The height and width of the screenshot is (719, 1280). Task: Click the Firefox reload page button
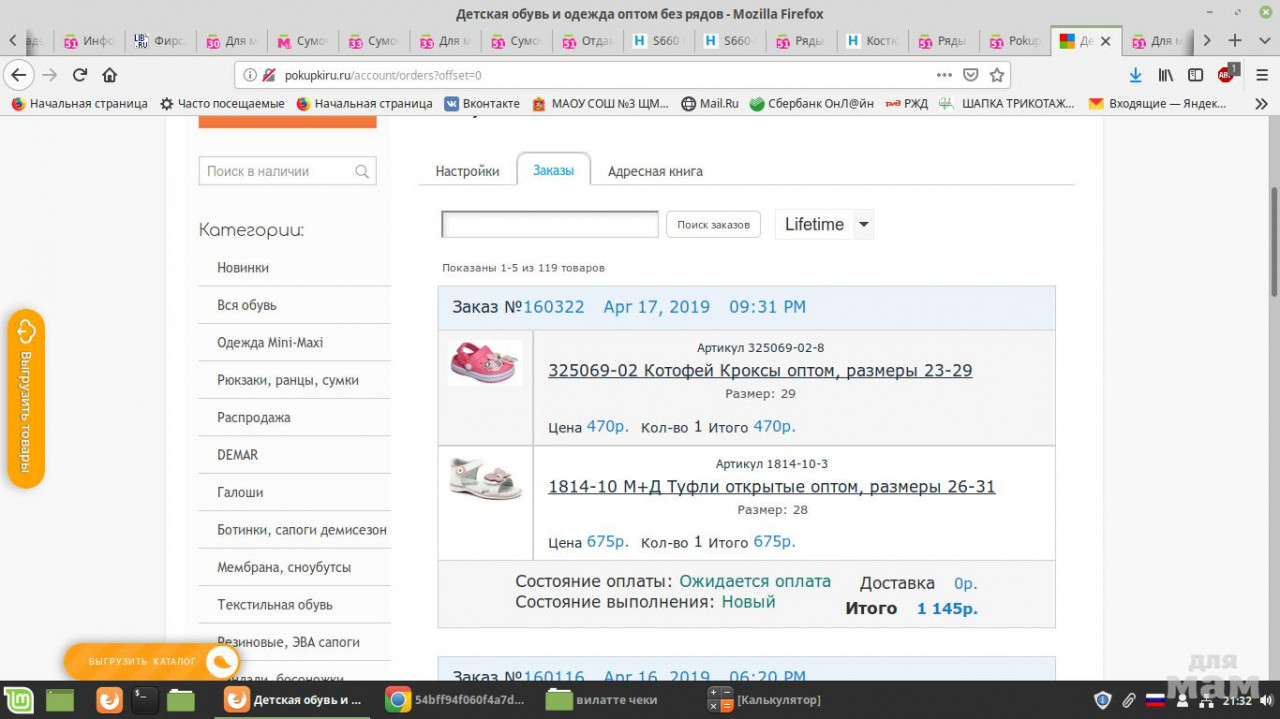pos(80,75)
